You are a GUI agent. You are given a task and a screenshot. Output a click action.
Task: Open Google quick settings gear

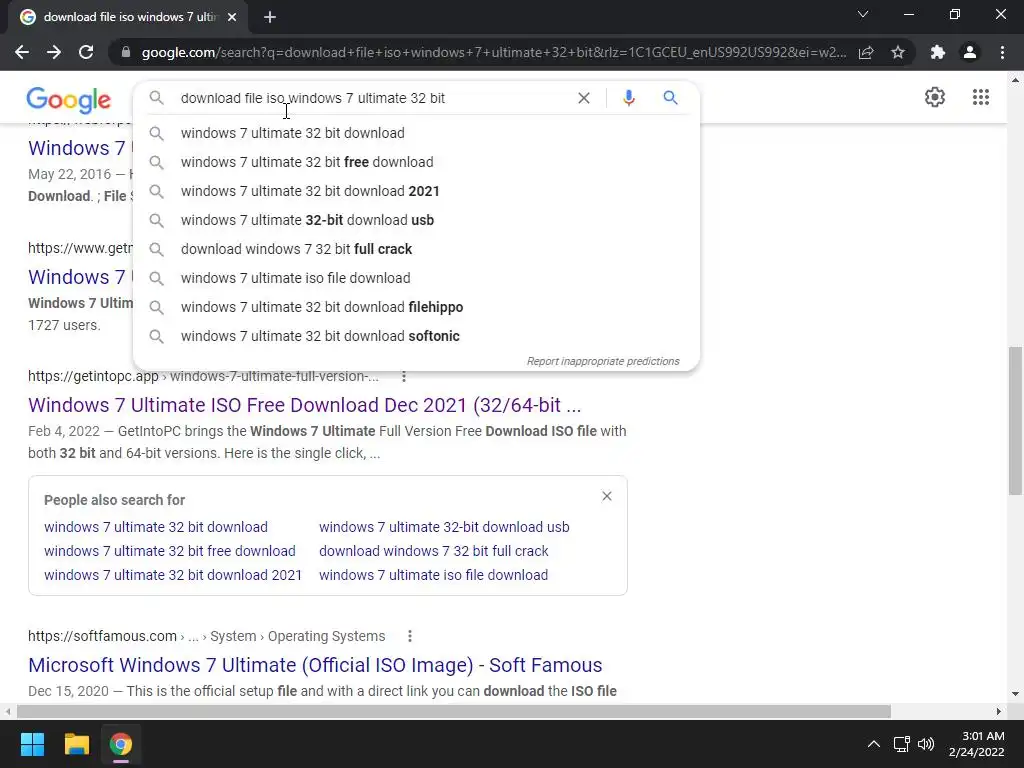click(935, 97)
